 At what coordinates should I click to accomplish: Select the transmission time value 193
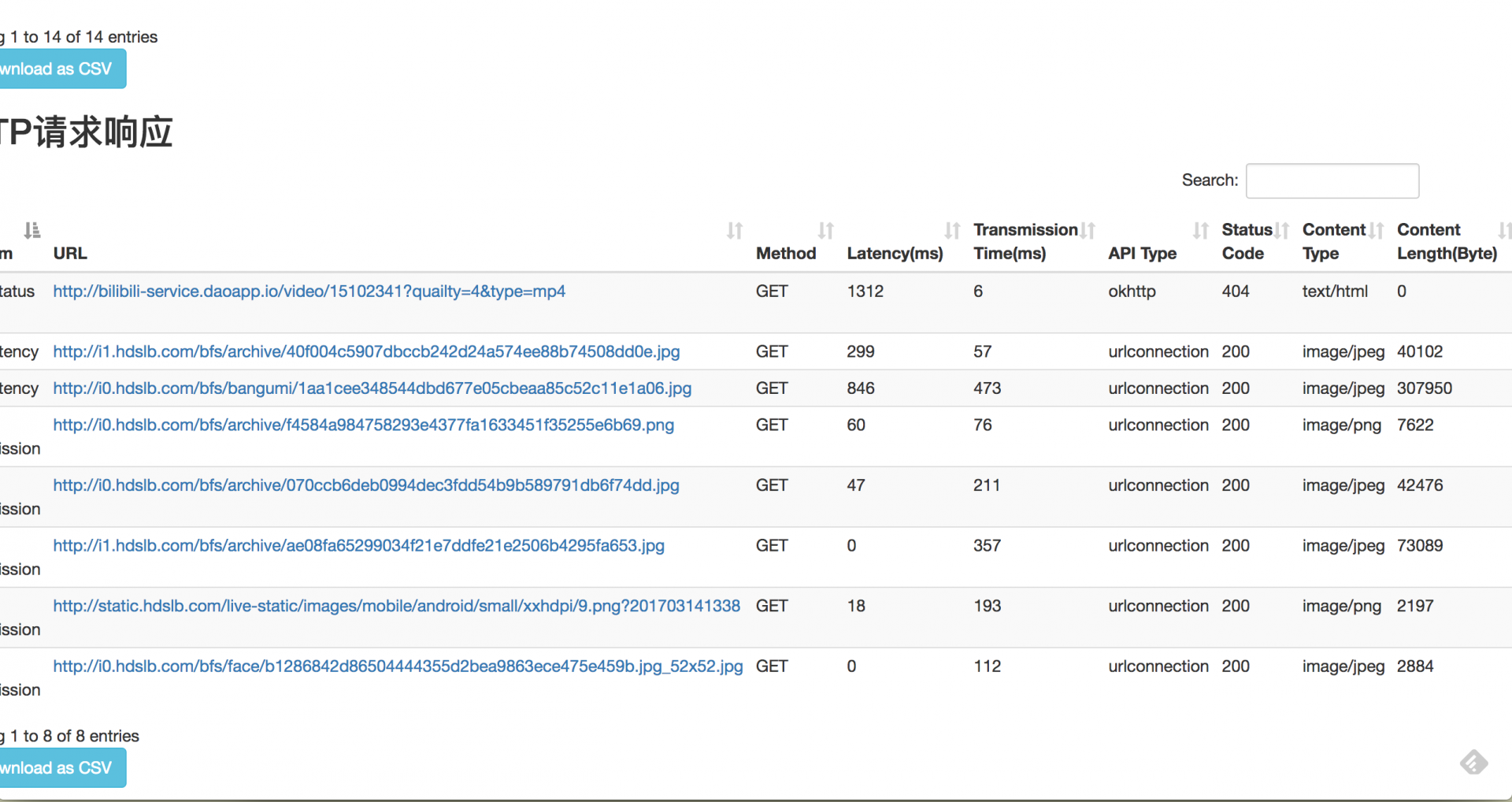click(987, 606)
